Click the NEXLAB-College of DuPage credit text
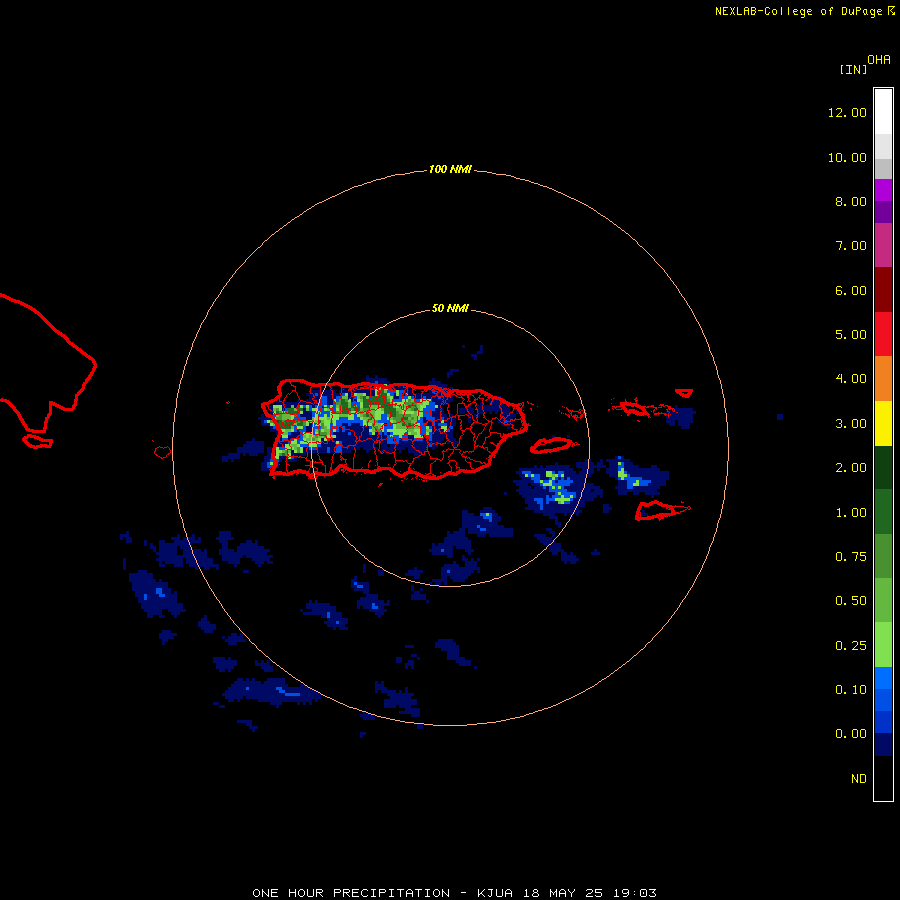Viewport: 900px width, 900px height. pyautogui.click(x=805, y=11)
